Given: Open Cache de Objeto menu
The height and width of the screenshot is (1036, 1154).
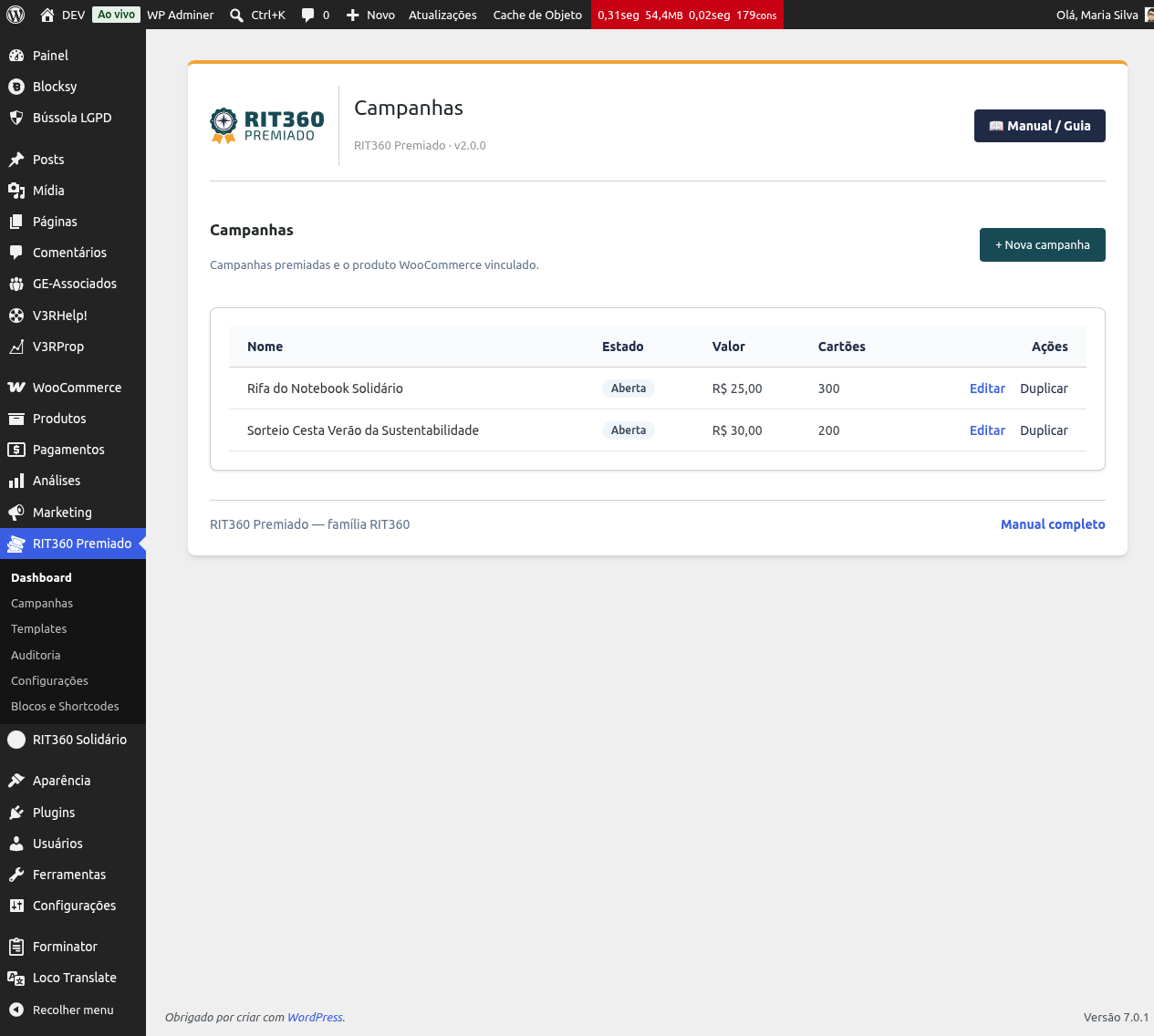Looking at the screenshot, I should click(x=537, y=15).
